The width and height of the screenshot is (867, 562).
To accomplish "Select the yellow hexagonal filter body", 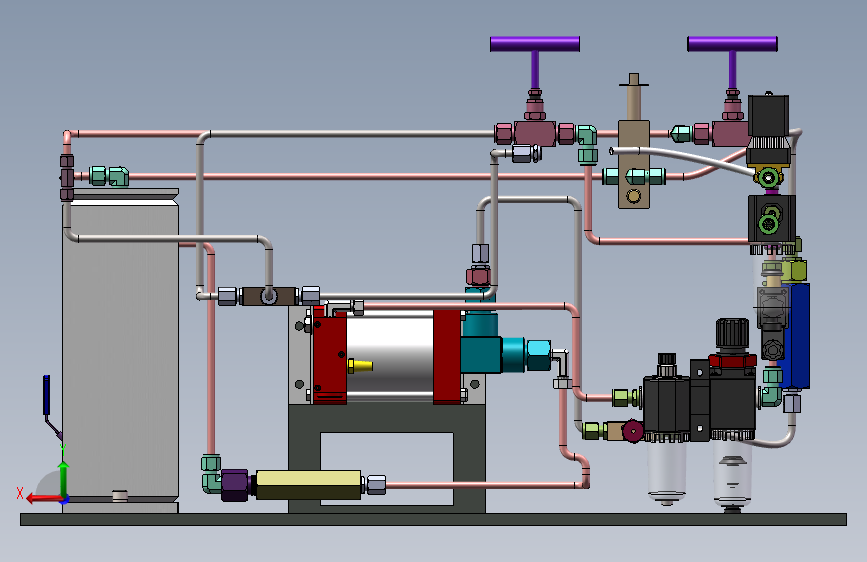I will pyautogui.click(x=309, y=485).
